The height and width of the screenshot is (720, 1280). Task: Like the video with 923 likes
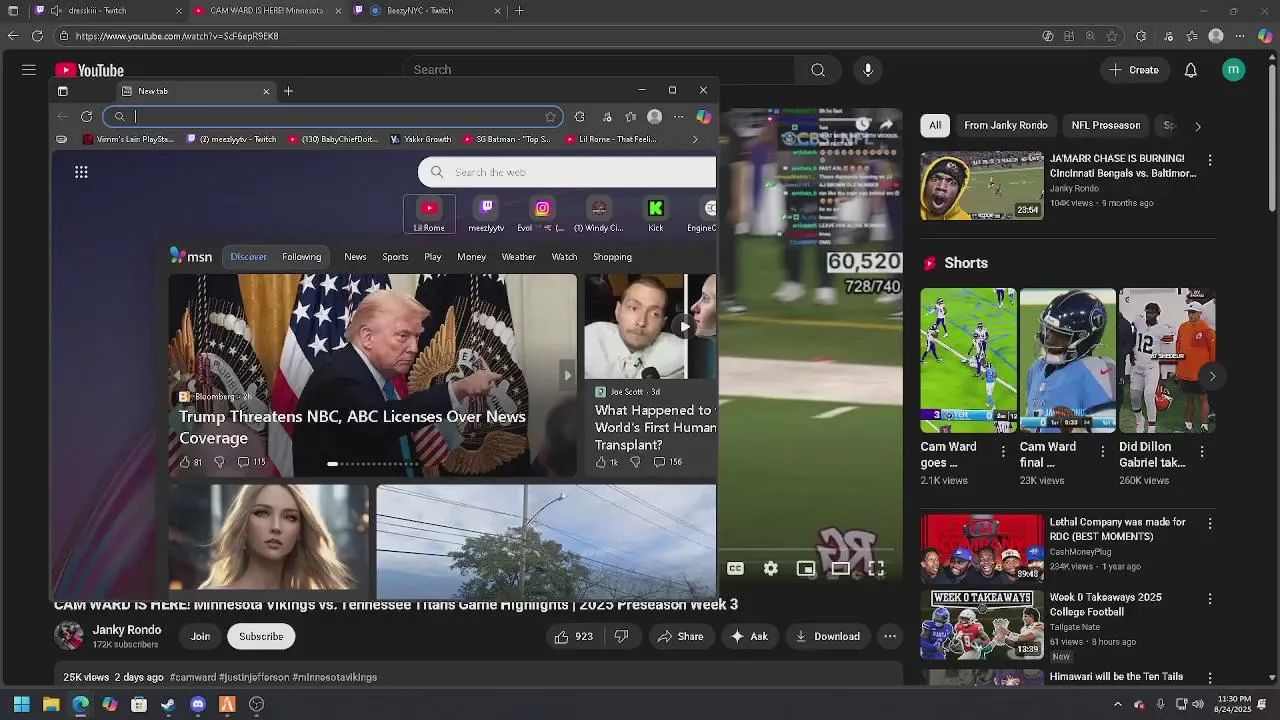(x=574, y=636)
